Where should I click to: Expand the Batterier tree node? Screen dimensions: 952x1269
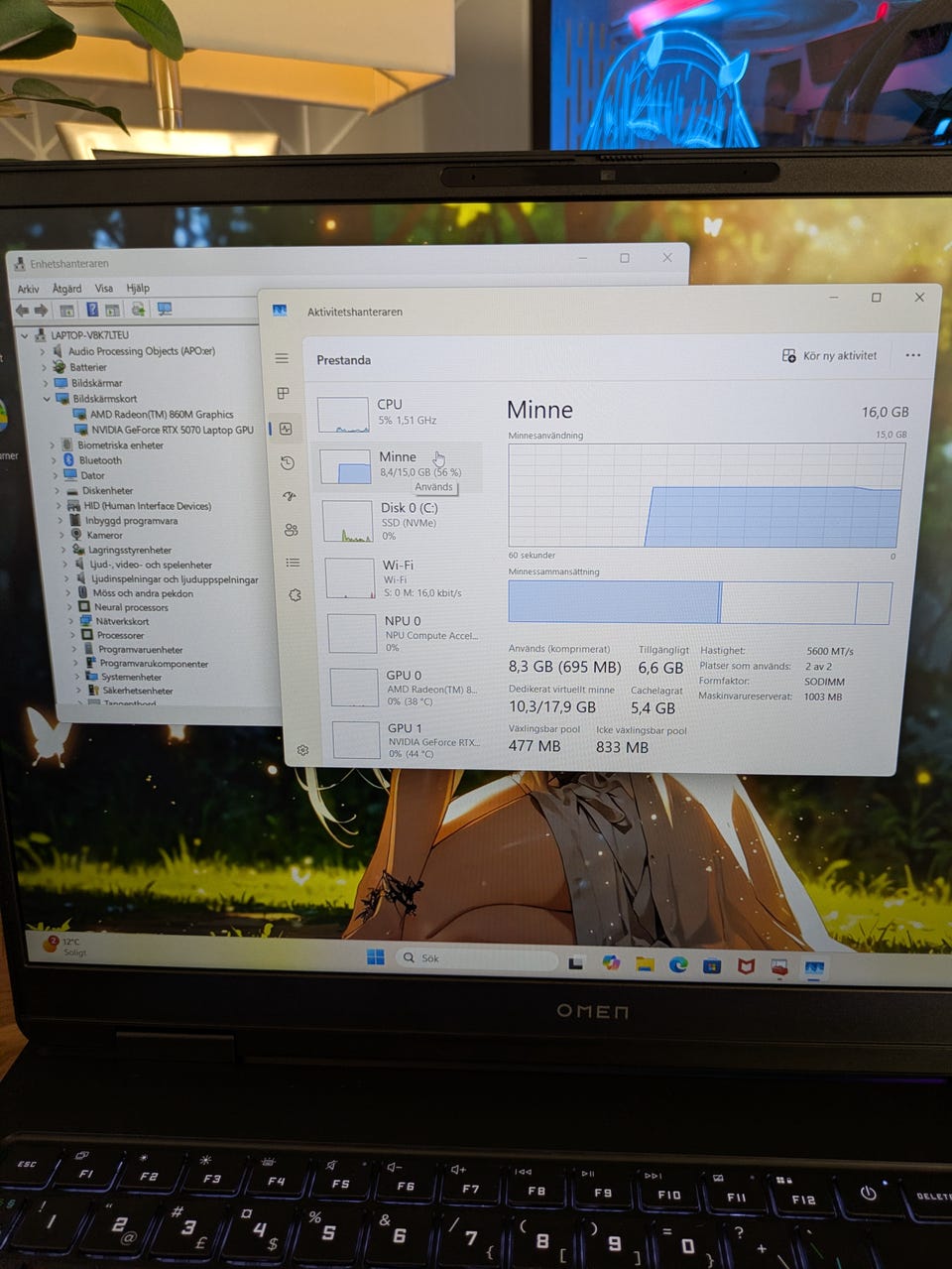[44, 367]
